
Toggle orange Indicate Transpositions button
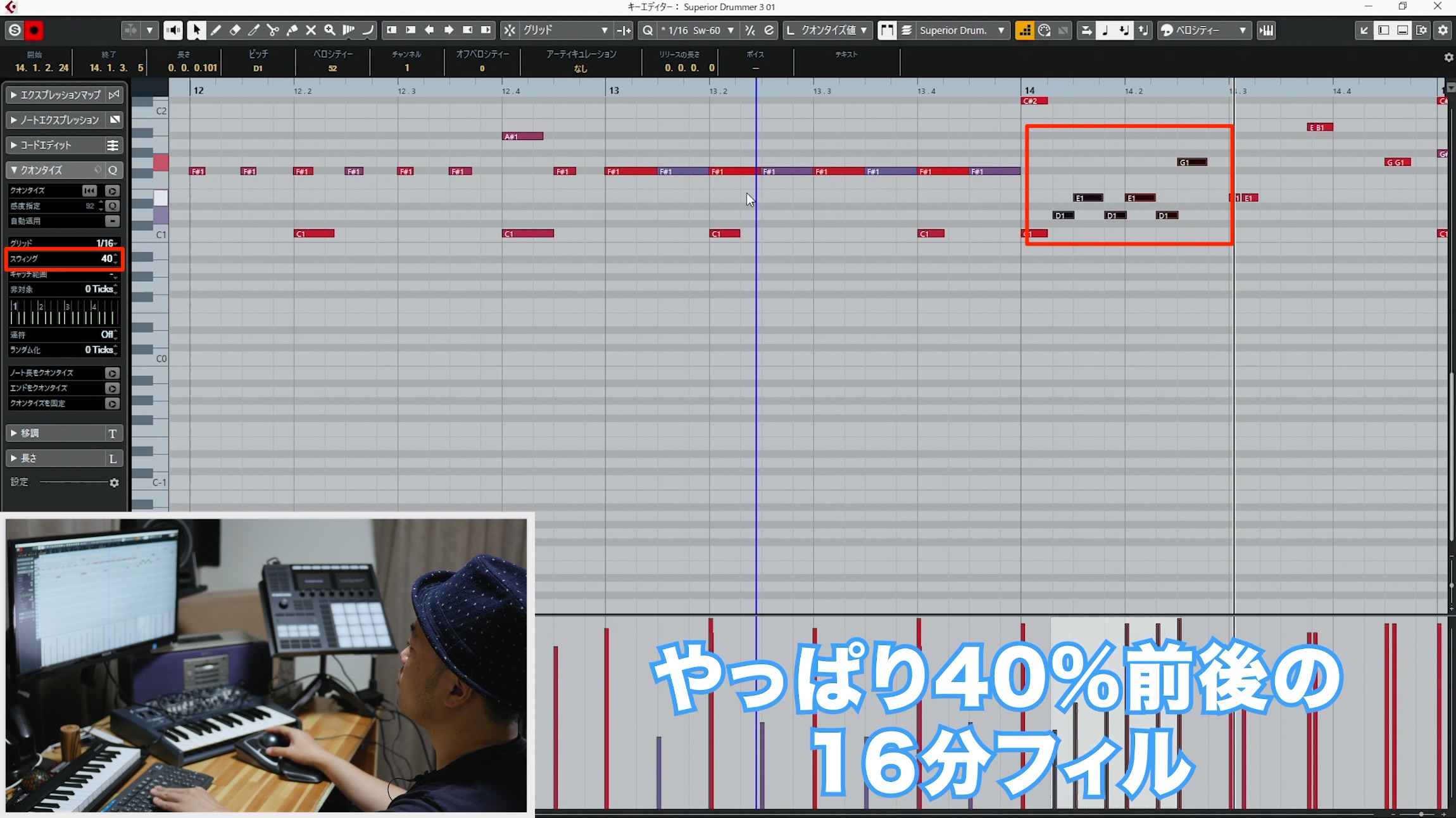pyautogui.click(x=1024, y=30)
